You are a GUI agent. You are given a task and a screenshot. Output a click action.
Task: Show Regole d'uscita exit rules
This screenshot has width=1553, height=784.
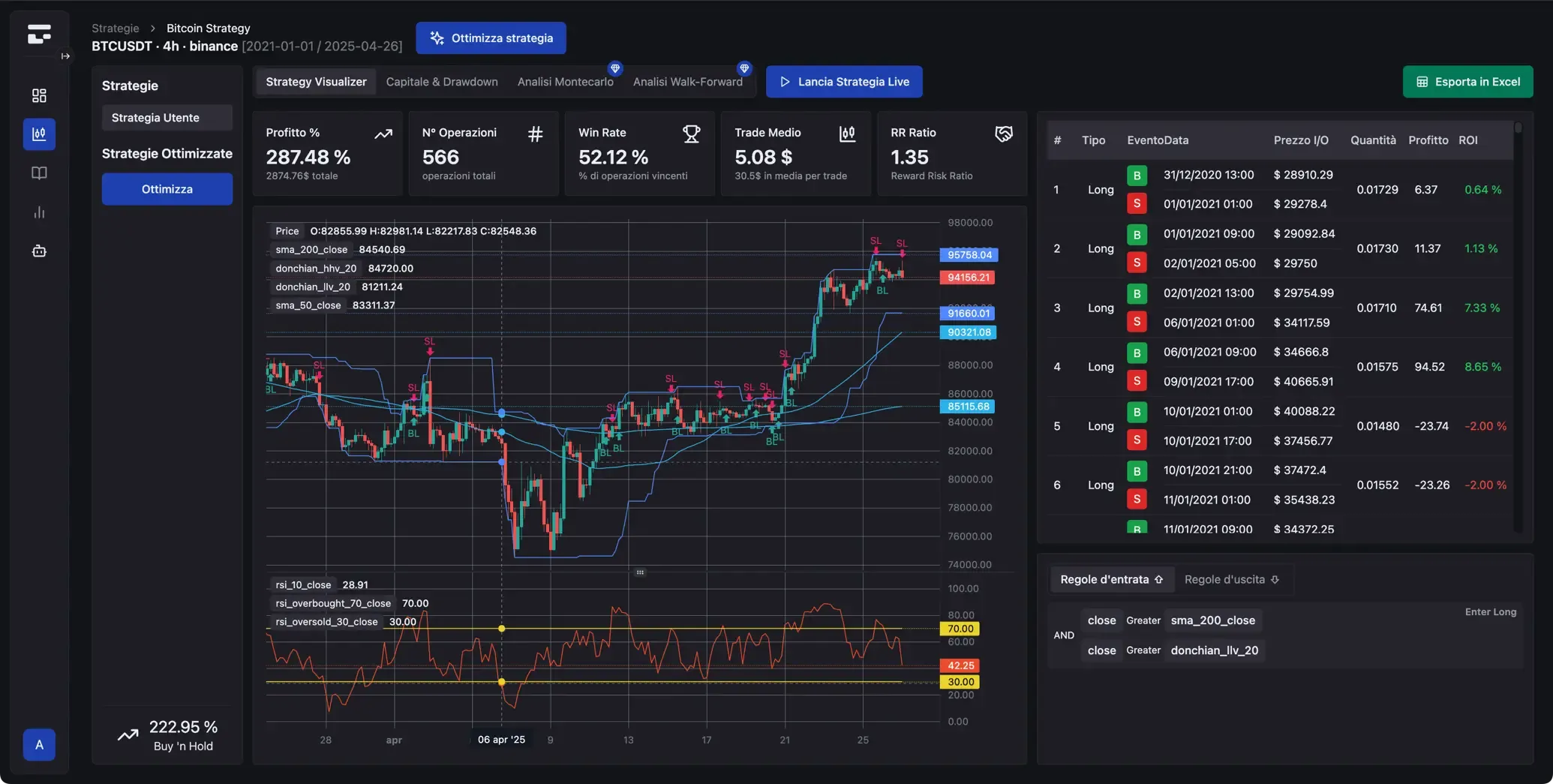pos(1231,579)
